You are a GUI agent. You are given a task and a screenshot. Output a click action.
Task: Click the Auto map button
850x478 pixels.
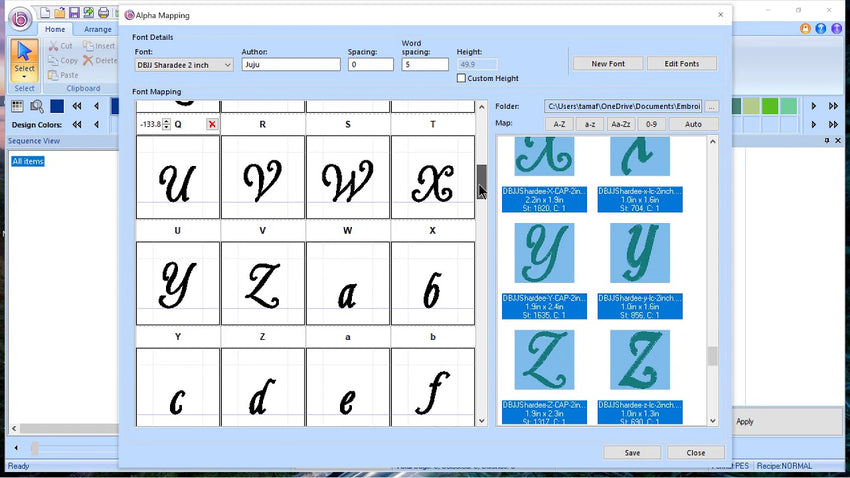pos(693,124)
